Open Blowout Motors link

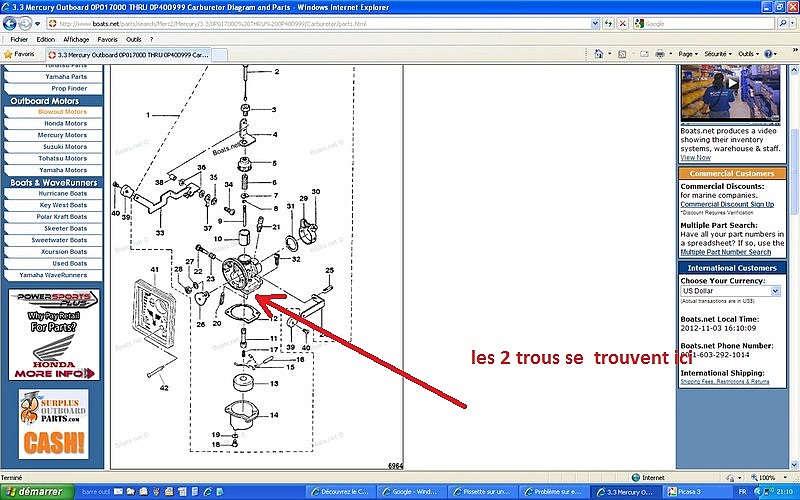[x=62, y=112]
